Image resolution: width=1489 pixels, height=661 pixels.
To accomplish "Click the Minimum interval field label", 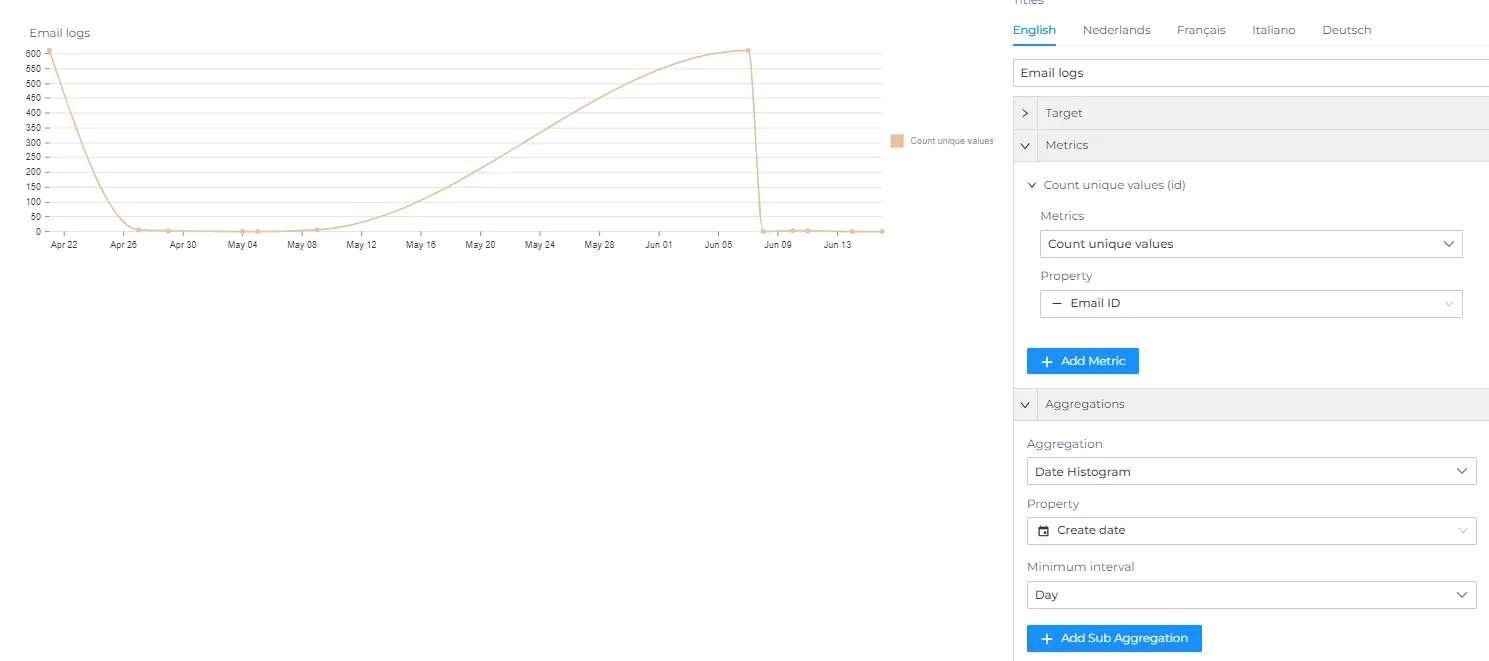I will coord(1081,567).
